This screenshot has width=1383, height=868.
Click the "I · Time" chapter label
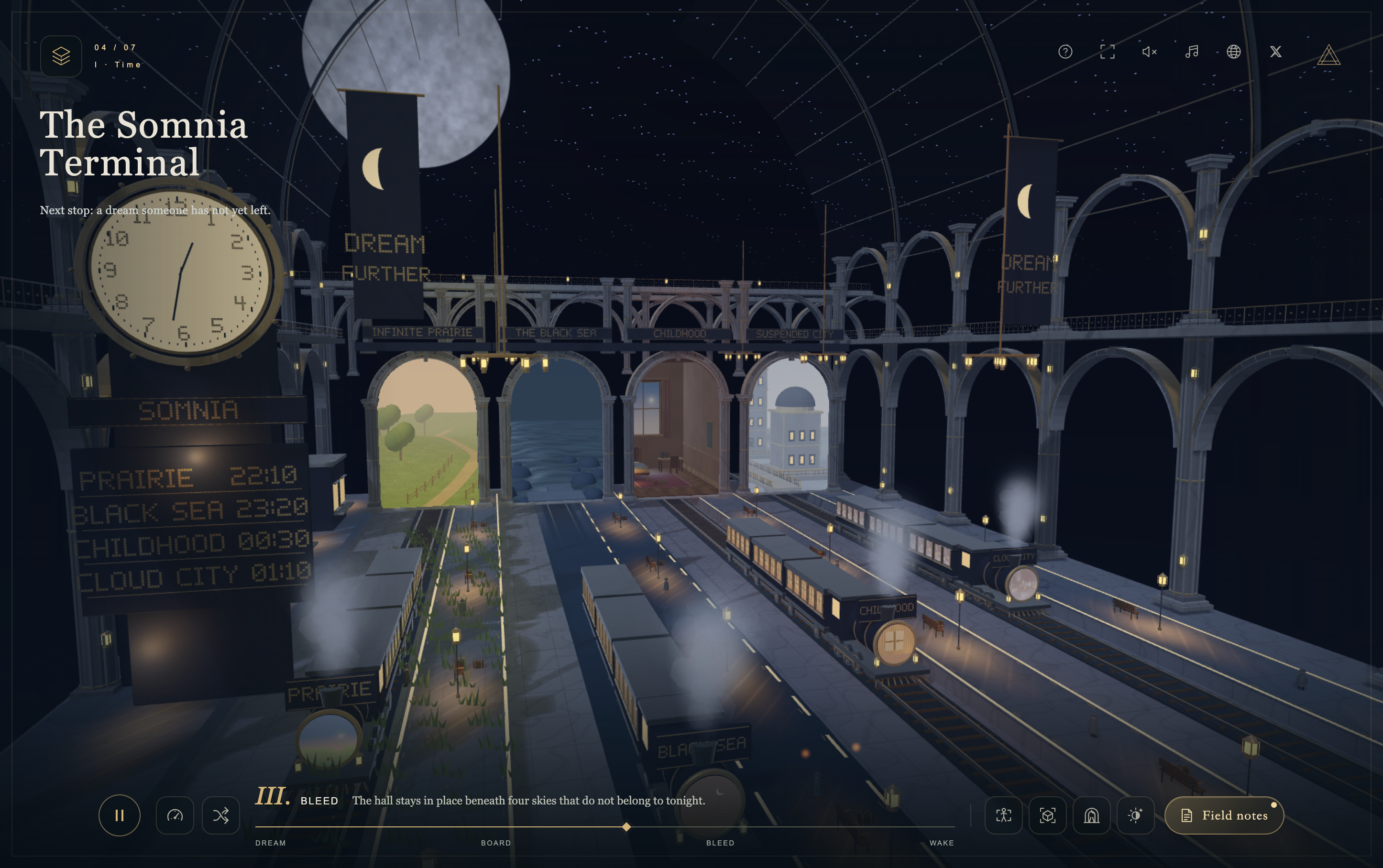[x=118, y=65]
